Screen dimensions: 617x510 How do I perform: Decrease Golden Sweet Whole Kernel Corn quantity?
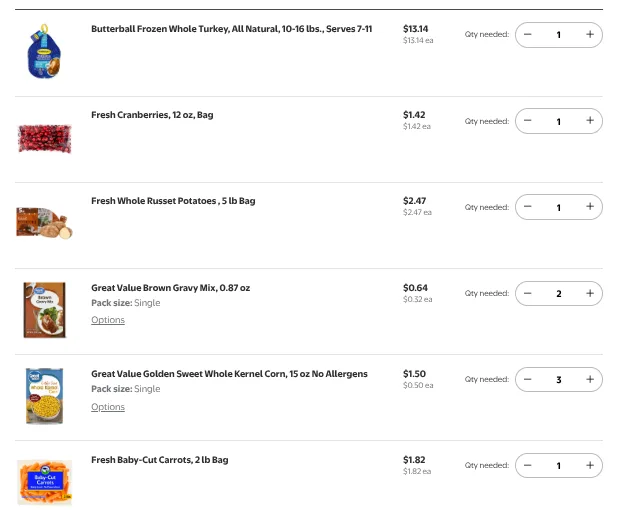coord(528,379)
